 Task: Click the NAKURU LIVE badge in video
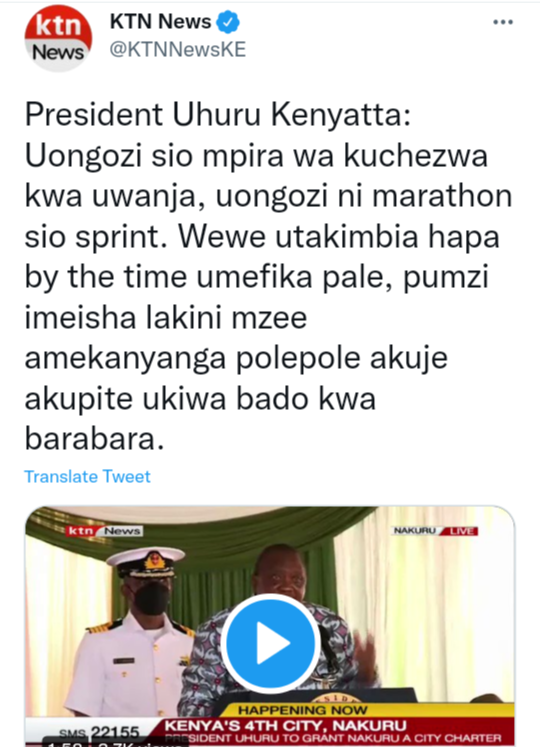[435, 531]
